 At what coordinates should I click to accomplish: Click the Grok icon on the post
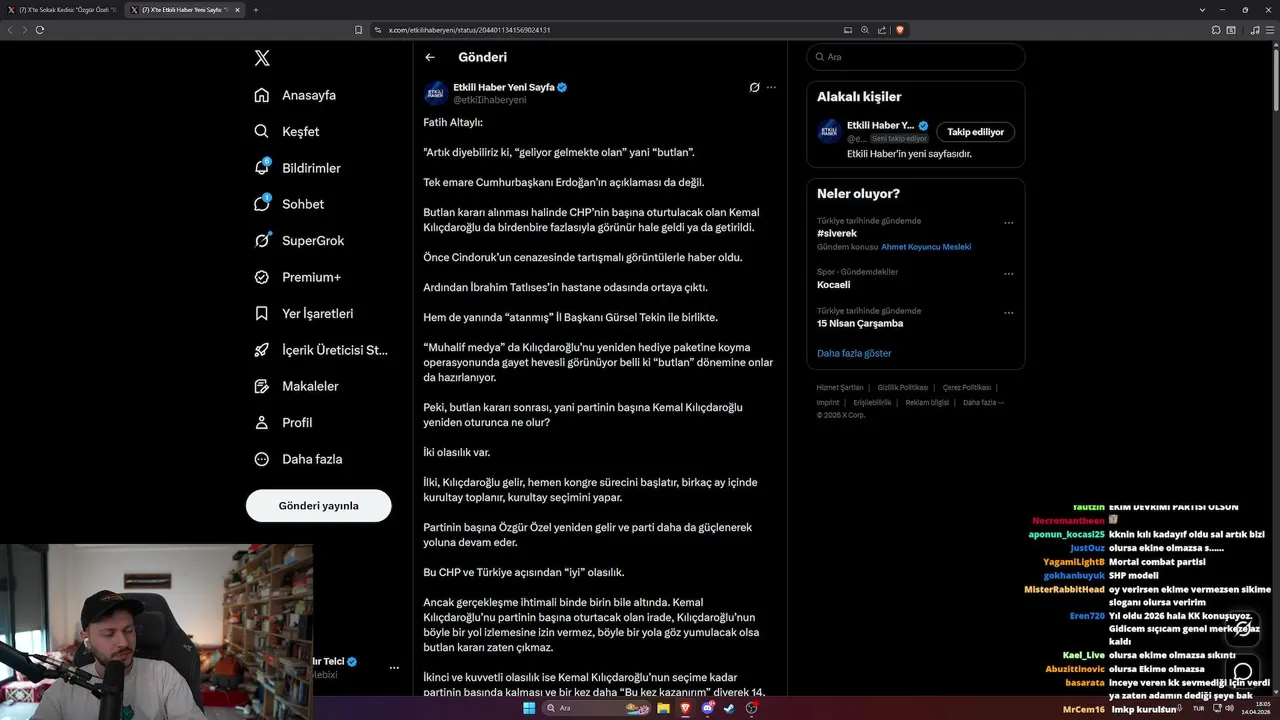click(755, 87)
